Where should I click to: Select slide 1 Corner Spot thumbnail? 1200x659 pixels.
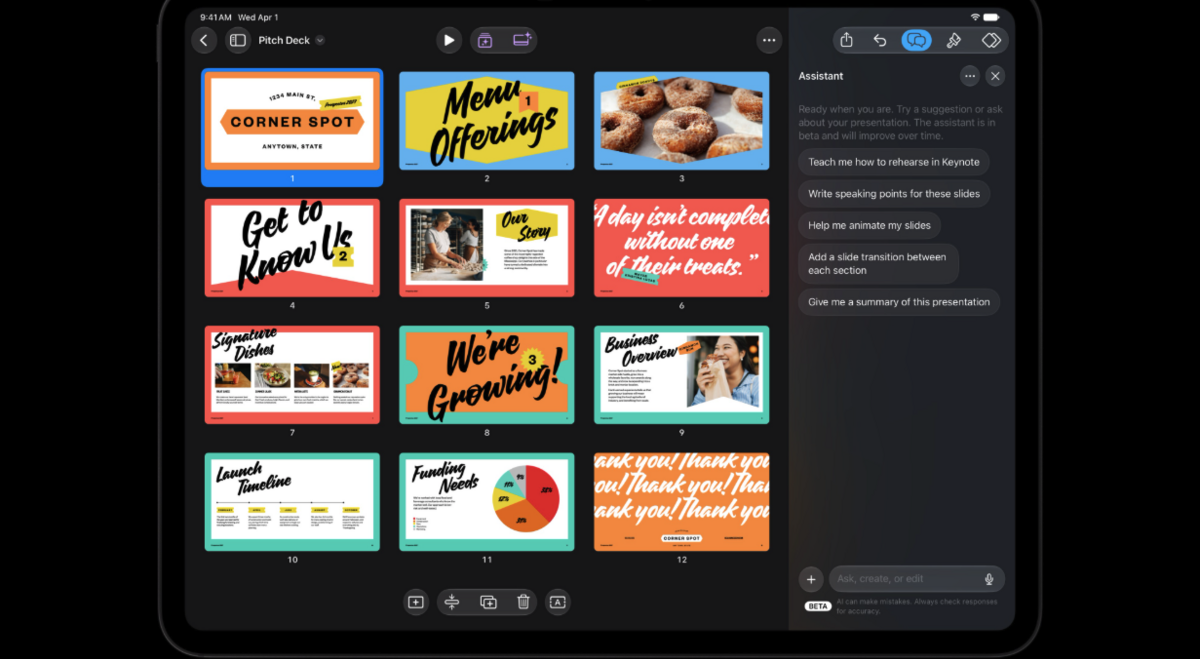click(x=292, y=121)
